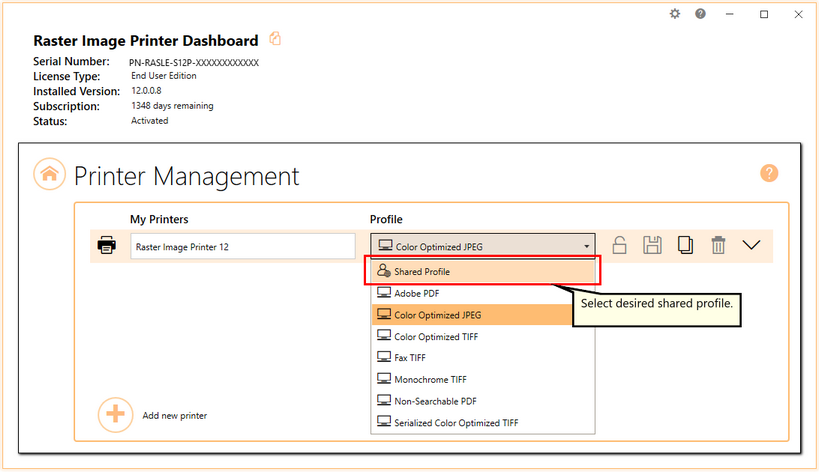Screen dimensions: 819x472
Task: Copy dashboard info next to title
Action: (275, 39)
